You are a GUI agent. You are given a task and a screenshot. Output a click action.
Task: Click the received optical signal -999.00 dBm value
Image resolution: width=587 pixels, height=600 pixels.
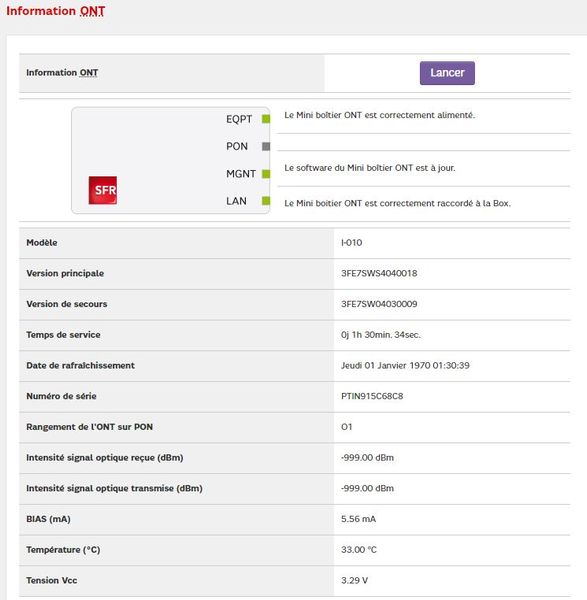367,458
